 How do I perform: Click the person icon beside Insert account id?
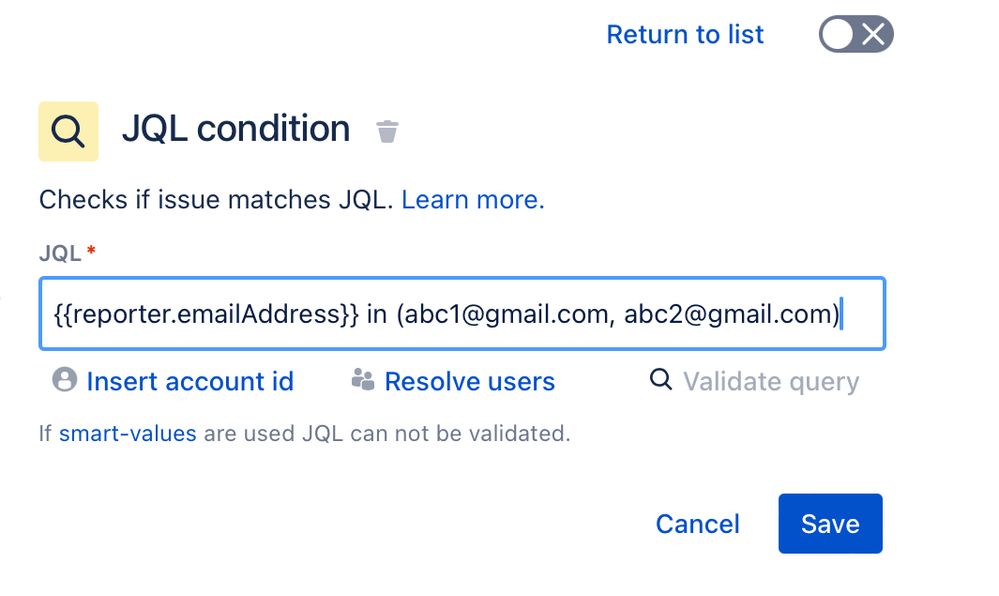coord(64,379)
